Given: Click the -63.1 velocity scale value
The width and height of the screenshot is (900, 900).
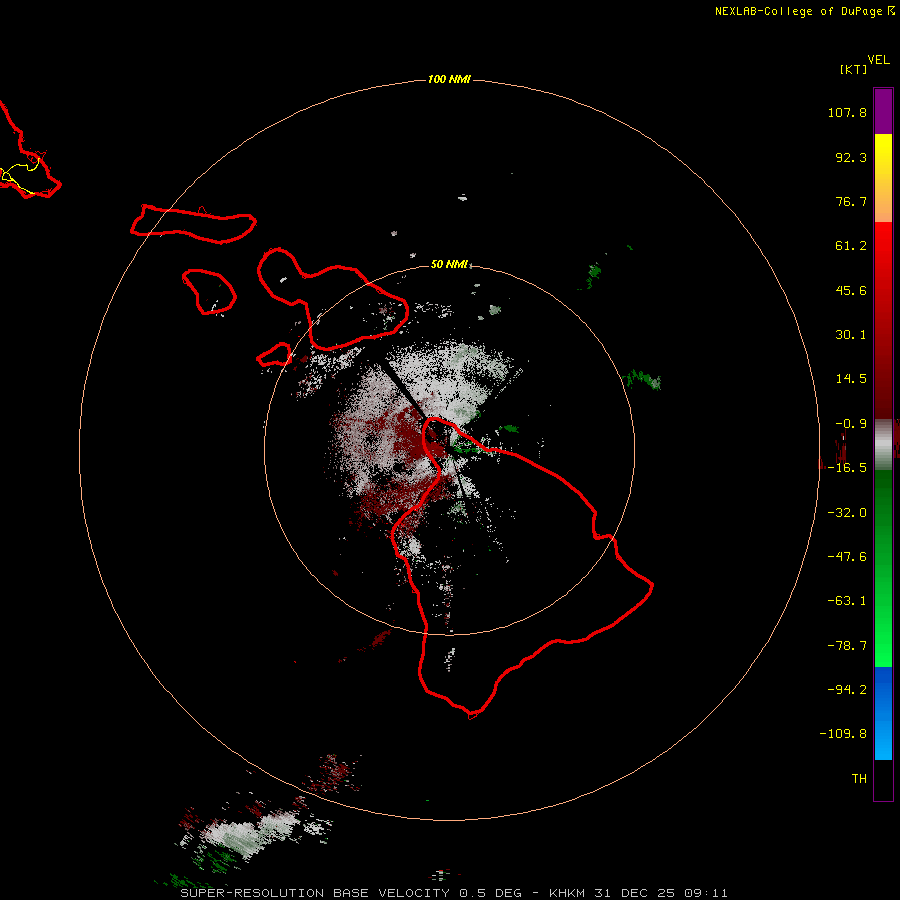Looking at the screenshot, I should tap(847, 601).
